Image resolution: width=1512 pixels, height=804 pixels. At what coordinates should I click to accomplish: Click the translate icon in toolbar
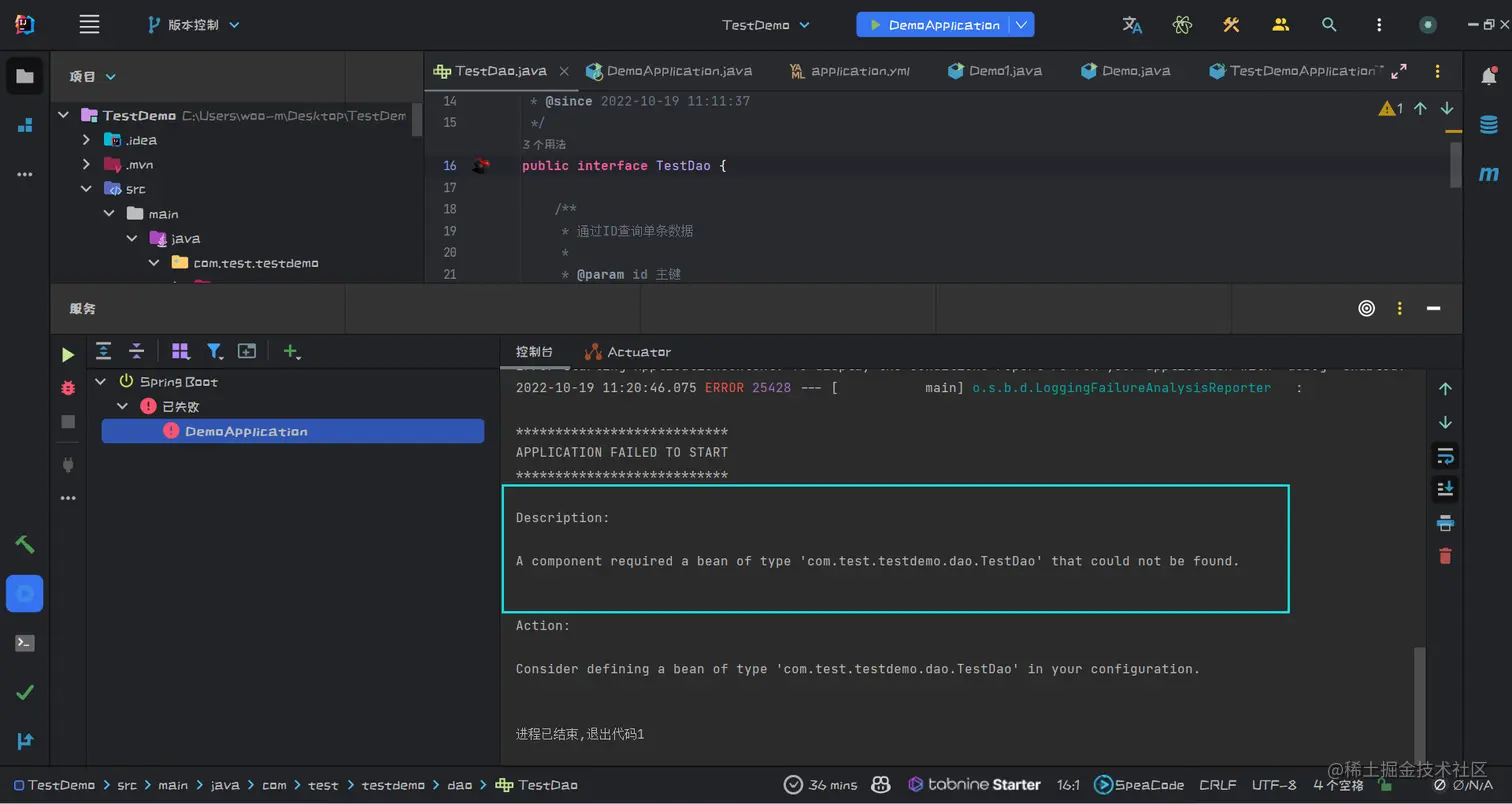click(x=1132, y=25)
